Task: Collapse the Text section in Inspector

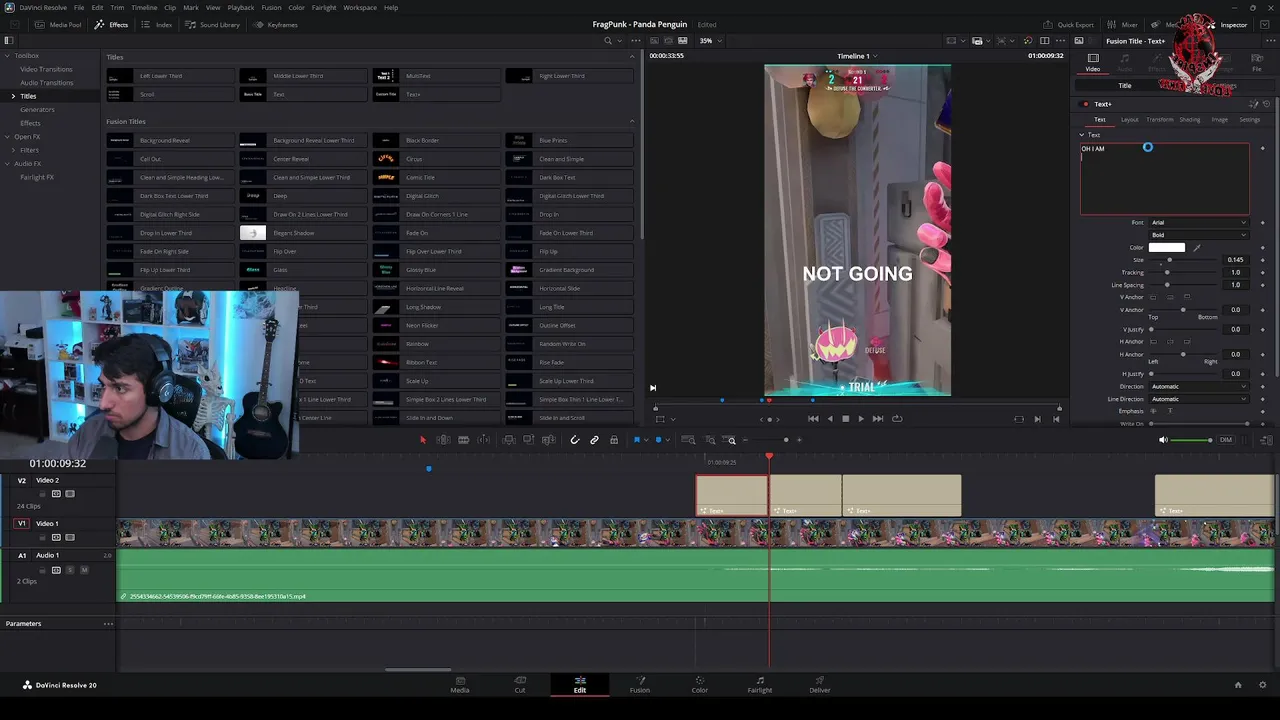Action: pyautogui.click(x=1081, y=134)
